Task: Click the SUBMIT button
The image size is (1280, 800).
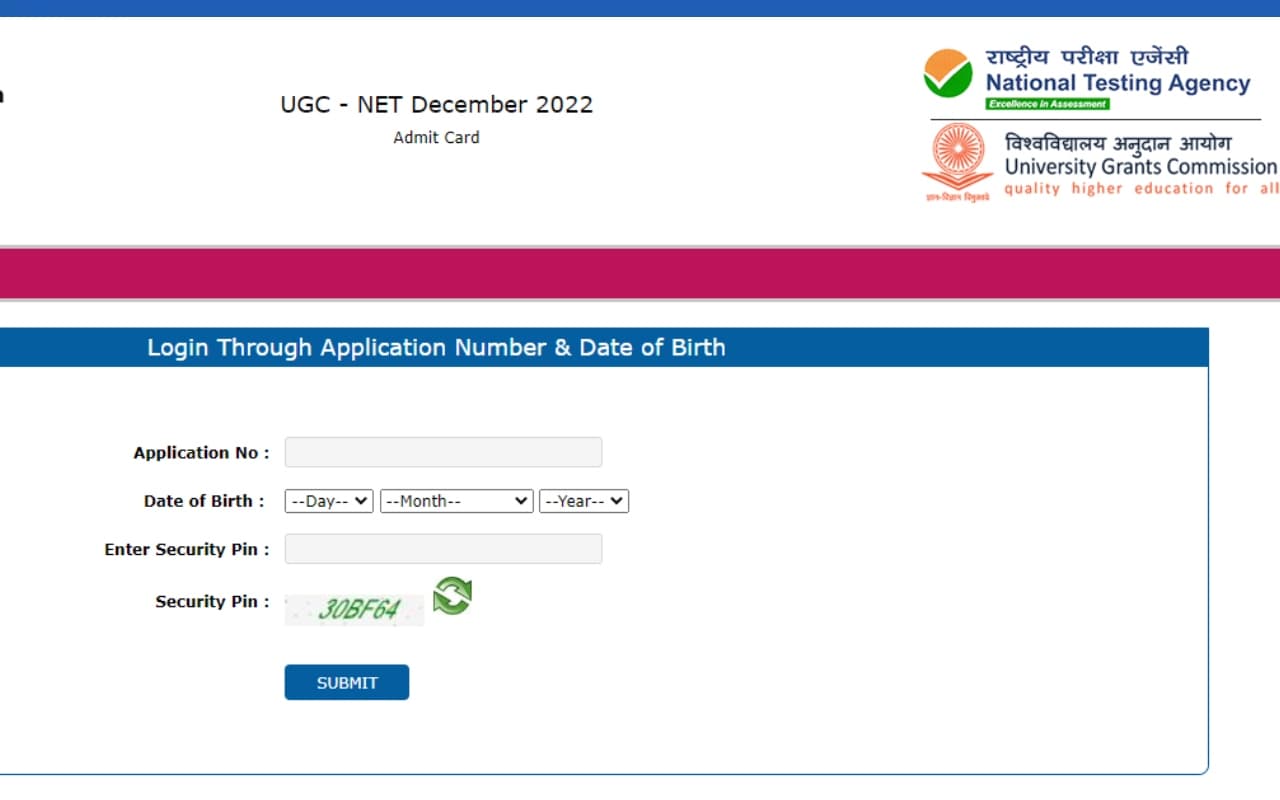Action: coord(346,682)
